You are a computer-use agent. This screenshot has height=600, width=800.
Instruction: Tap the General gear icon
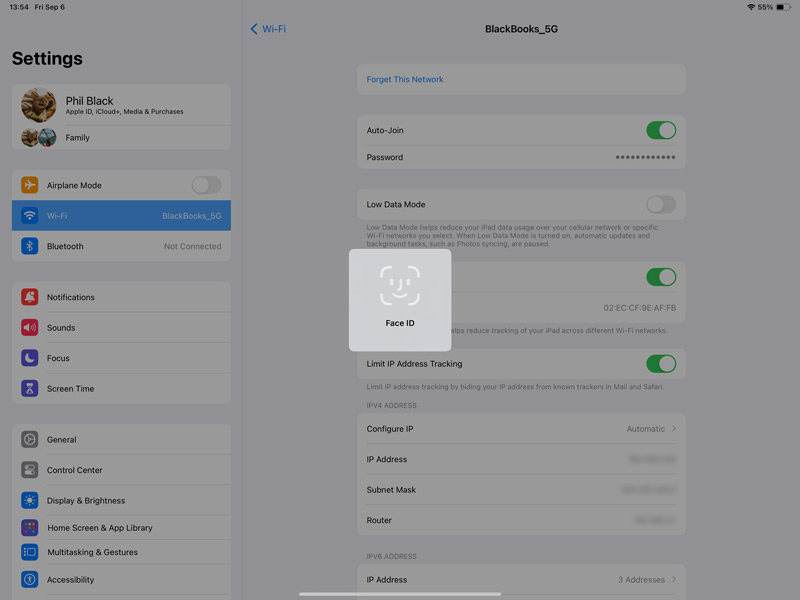pyautogui.click(x=30, y=439)
